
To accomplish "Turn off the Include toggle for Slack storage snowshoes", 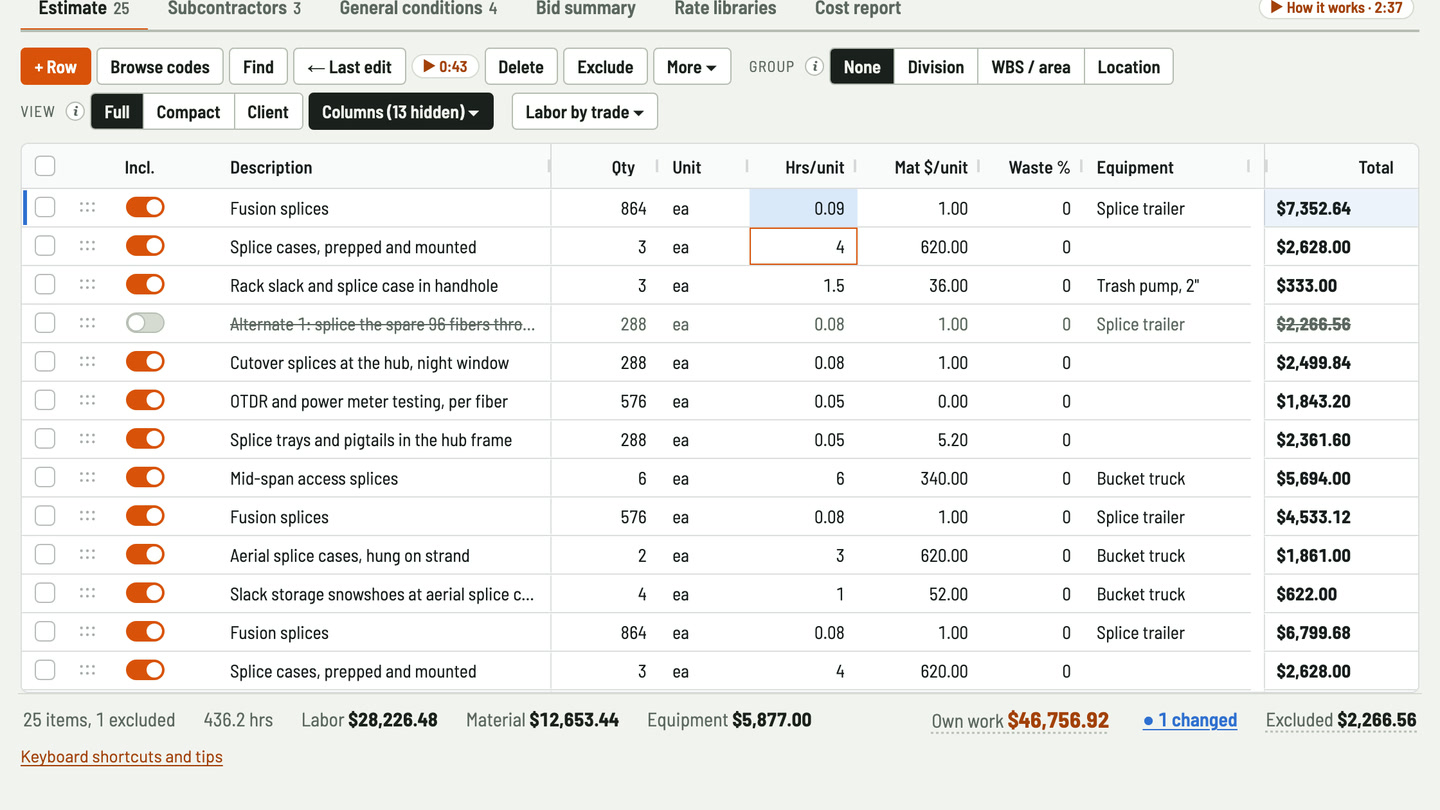I will point(145,593).
